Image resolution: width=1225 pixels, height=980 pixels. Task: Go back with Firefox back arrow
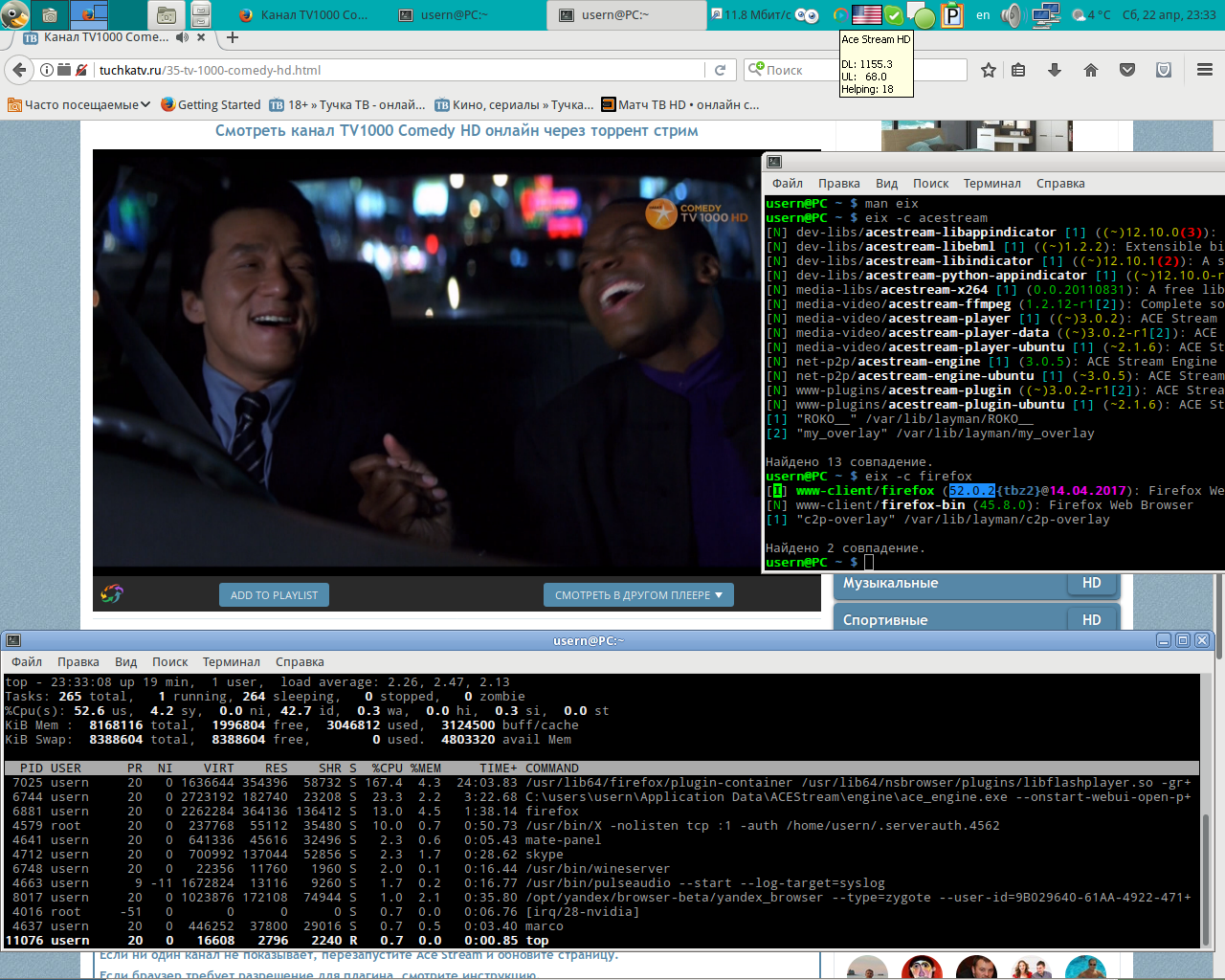pyautogui.click(x=18, y=70)
